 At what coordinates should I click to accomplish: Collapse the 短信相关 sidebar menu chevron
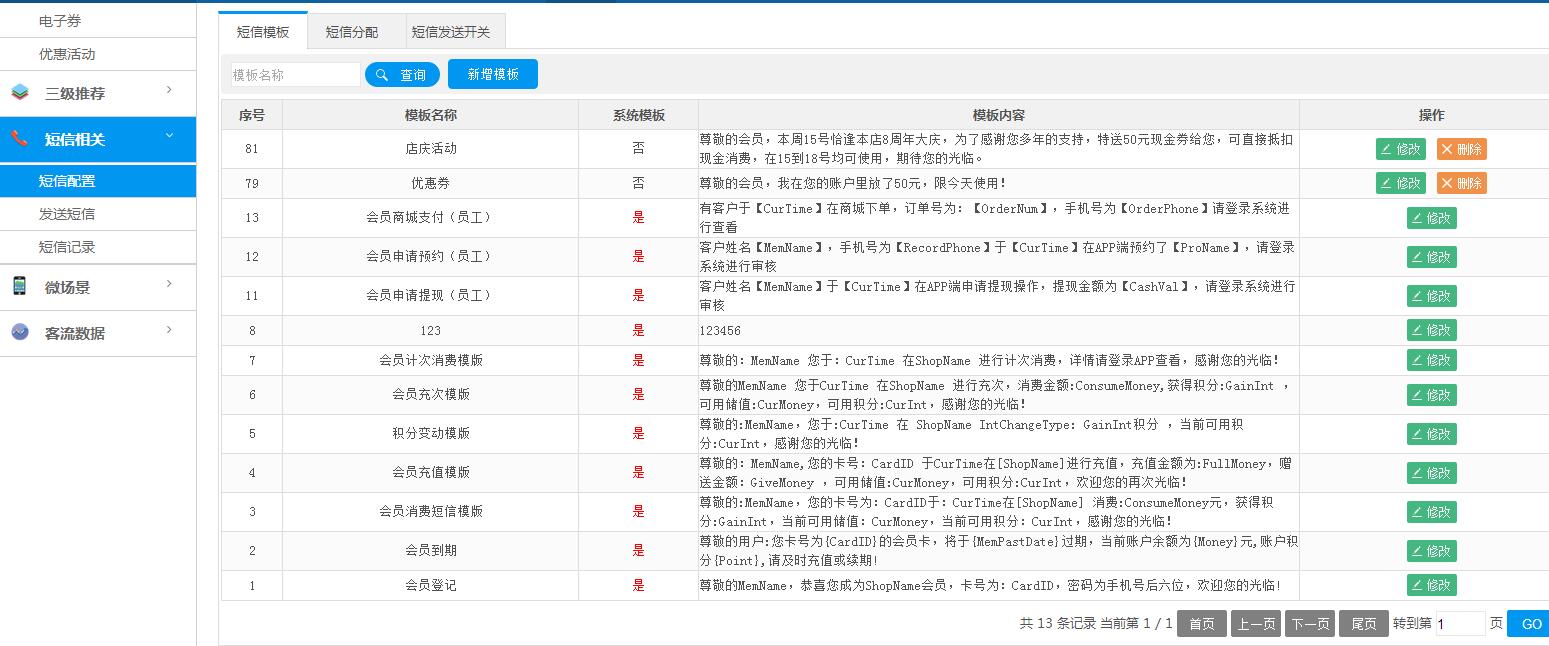click(x=169, y=136)
